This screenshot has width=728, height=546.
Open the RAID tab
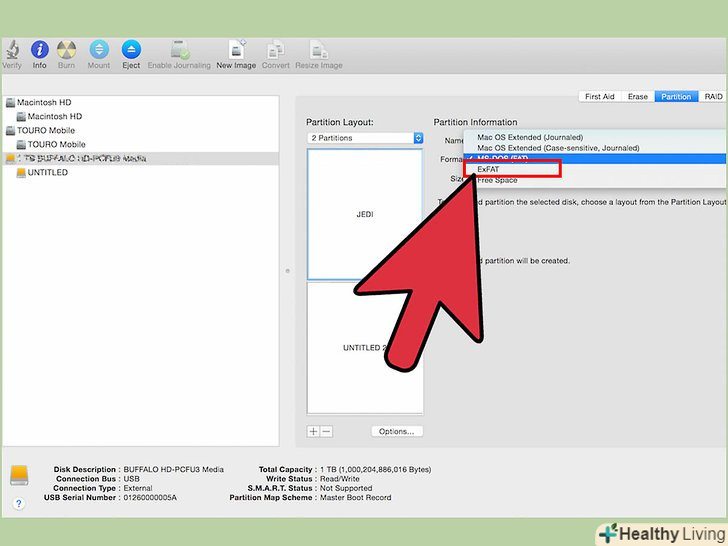point(713,97)
